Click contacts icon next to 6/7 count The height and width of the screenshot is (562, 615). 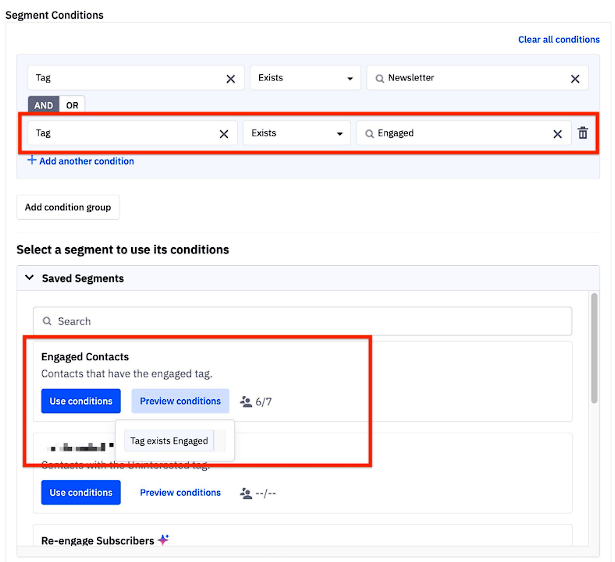click(246, 402)
